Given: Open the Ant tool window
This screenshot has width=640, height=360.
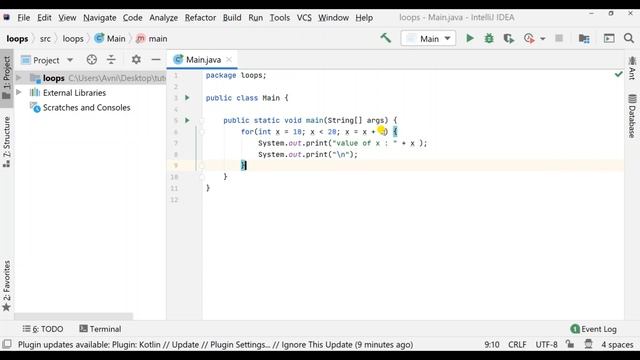Looking at the screenshot, I should [632, 68].
